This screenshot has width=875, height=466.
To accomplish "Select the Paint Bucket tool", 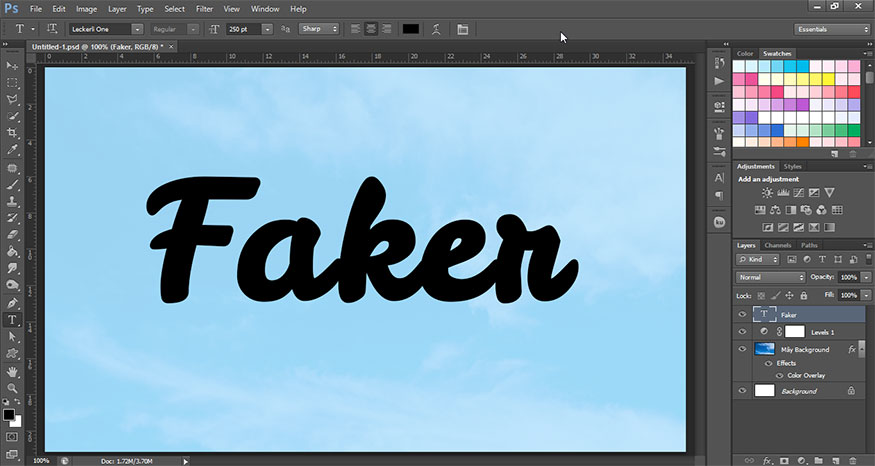I will click(x=12, y=252).
